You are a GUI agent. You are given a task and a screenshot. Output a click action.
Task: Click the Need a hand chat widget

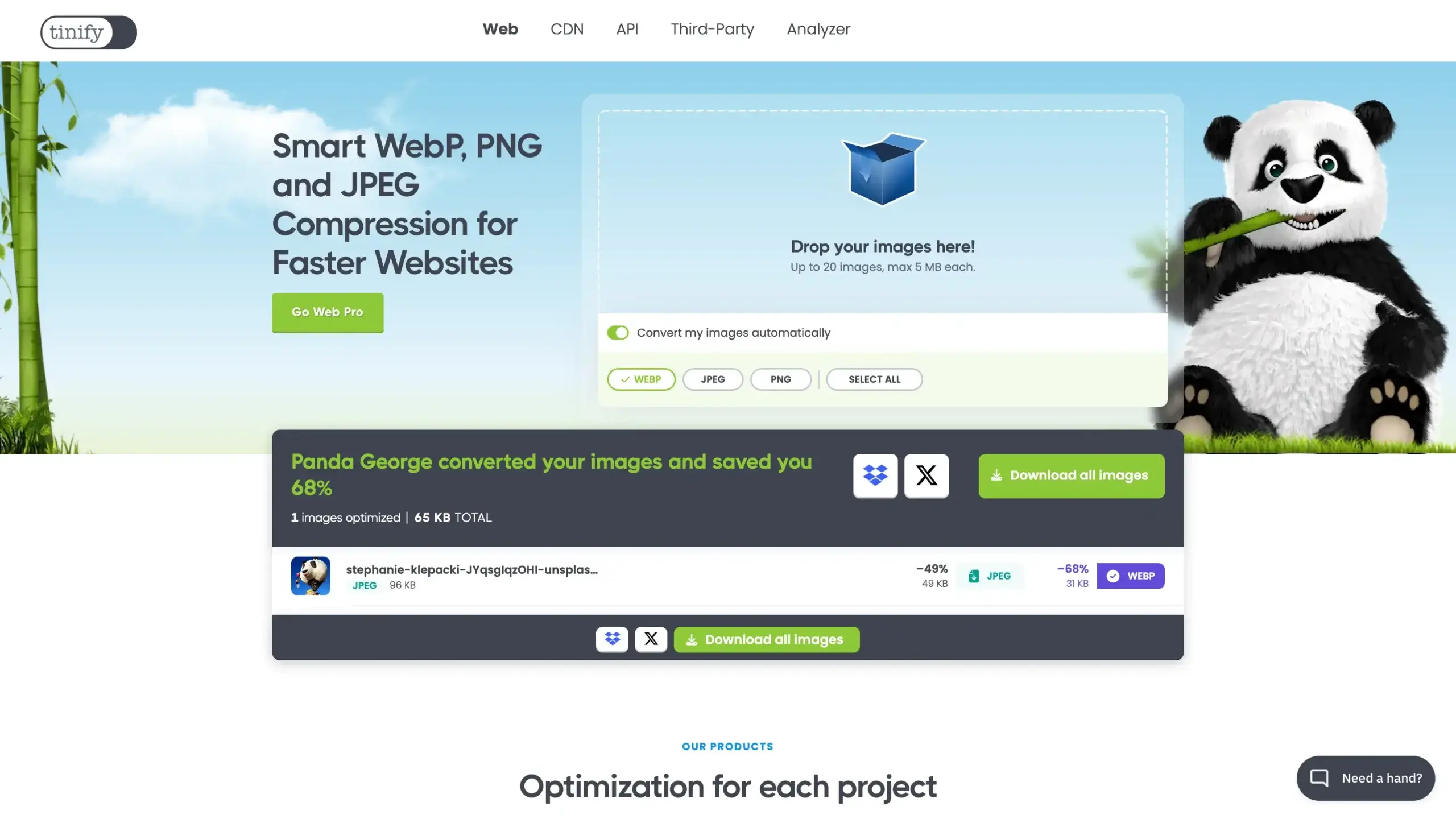pyautogui.click(x=1365, y=778)
